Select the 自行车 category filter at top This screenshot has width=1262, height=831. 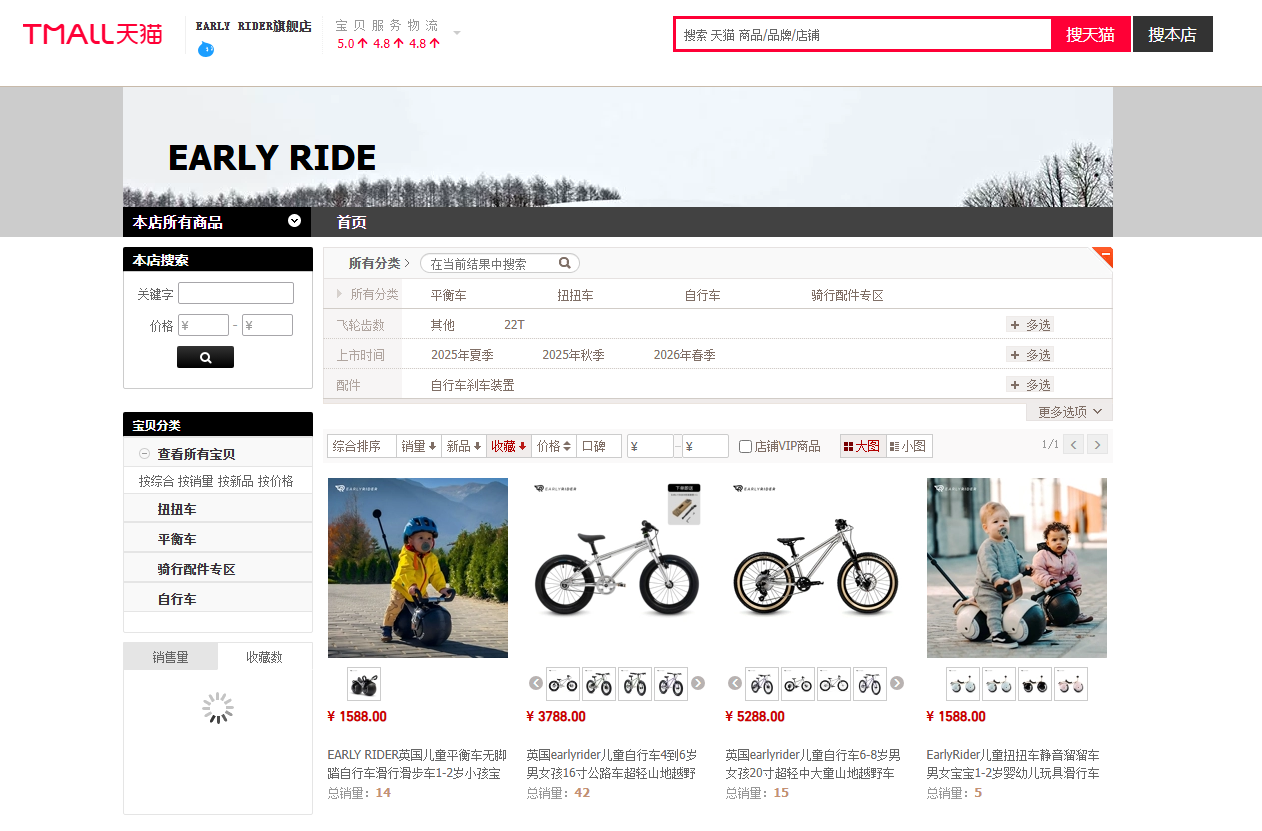click(x=702, y=295)
